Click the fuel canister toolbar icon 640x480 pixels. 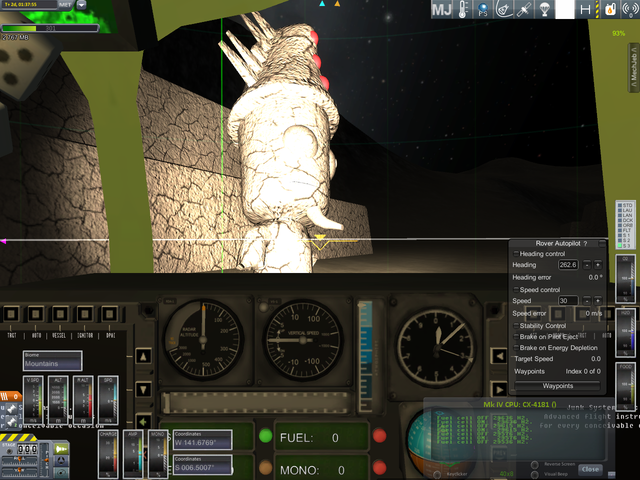click(610, 9)
